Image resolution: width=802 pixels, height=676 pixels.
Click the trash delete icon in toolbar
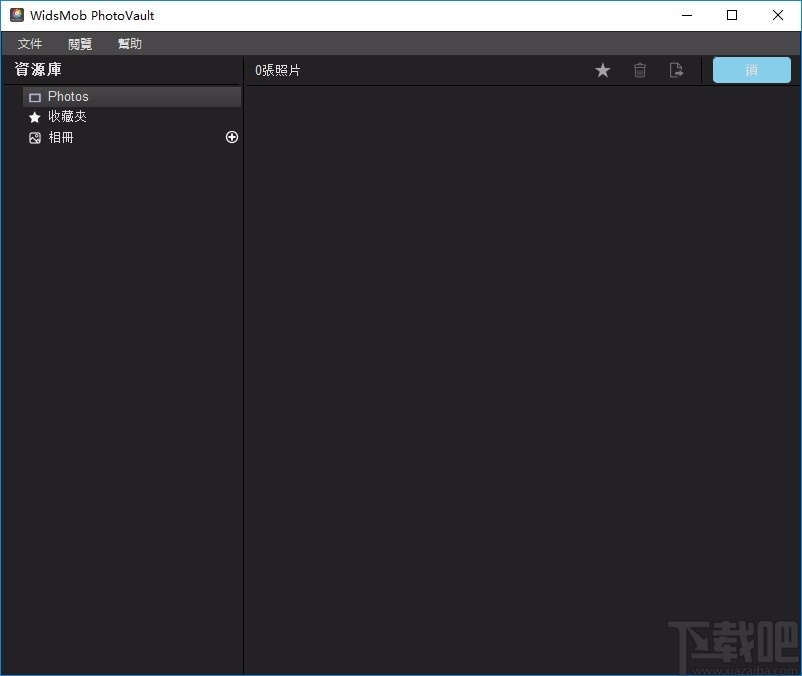coord(640,70)
